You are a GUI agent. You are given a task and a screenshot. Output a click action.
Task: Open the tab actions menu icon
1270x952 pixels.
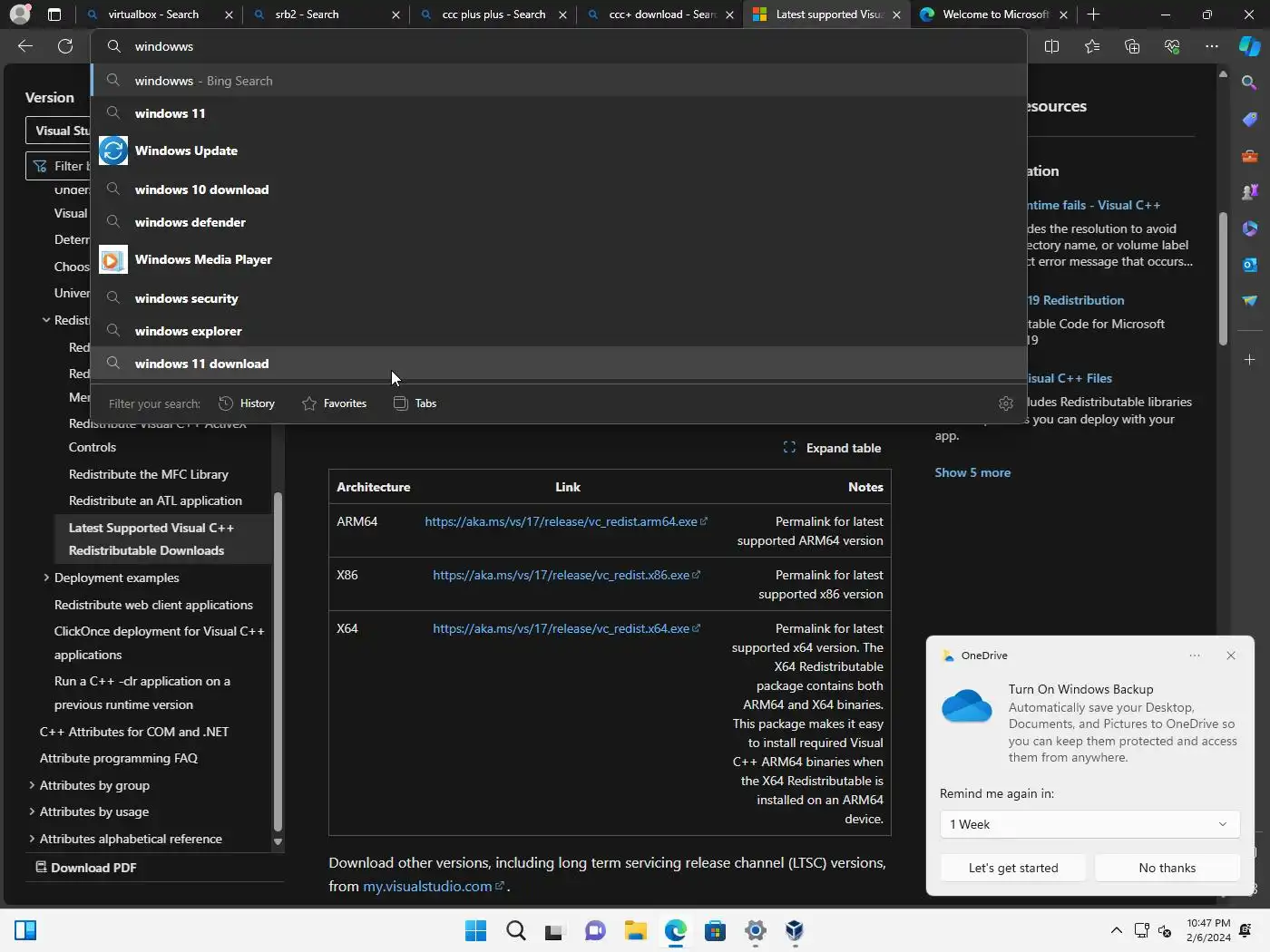pyautogui.click(x=54, y=15)
